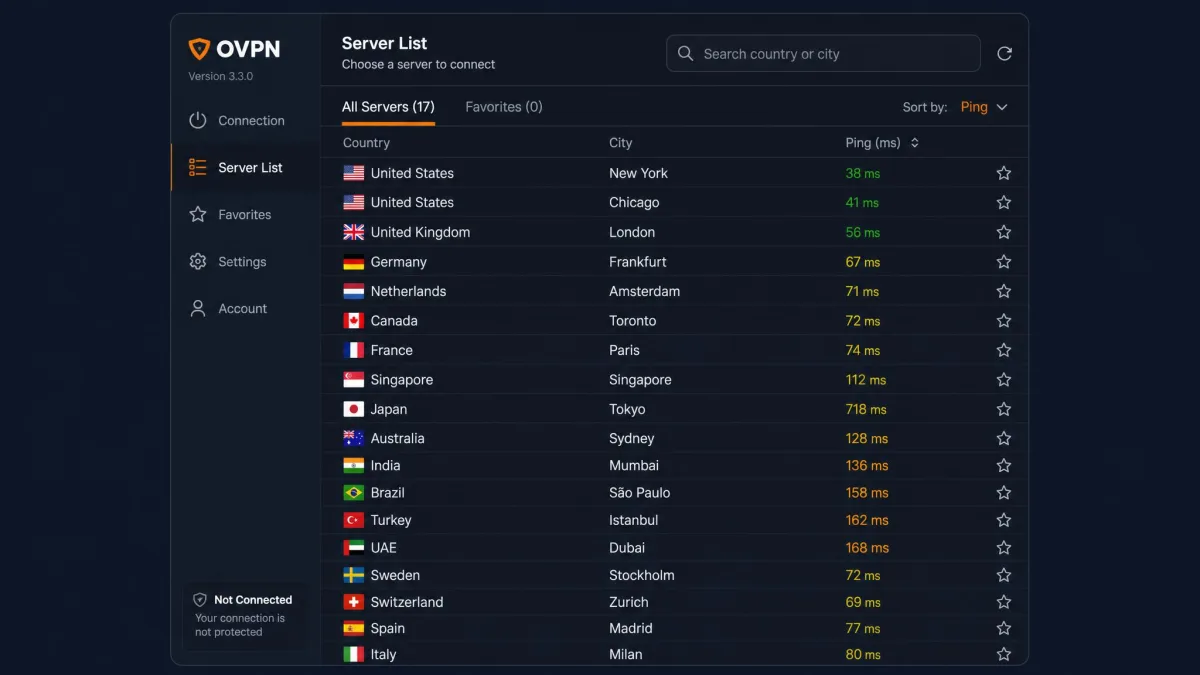Viewport: 1200px width, 675px height.
Task: Click the Country column header
Action: [x=366, y=143]
